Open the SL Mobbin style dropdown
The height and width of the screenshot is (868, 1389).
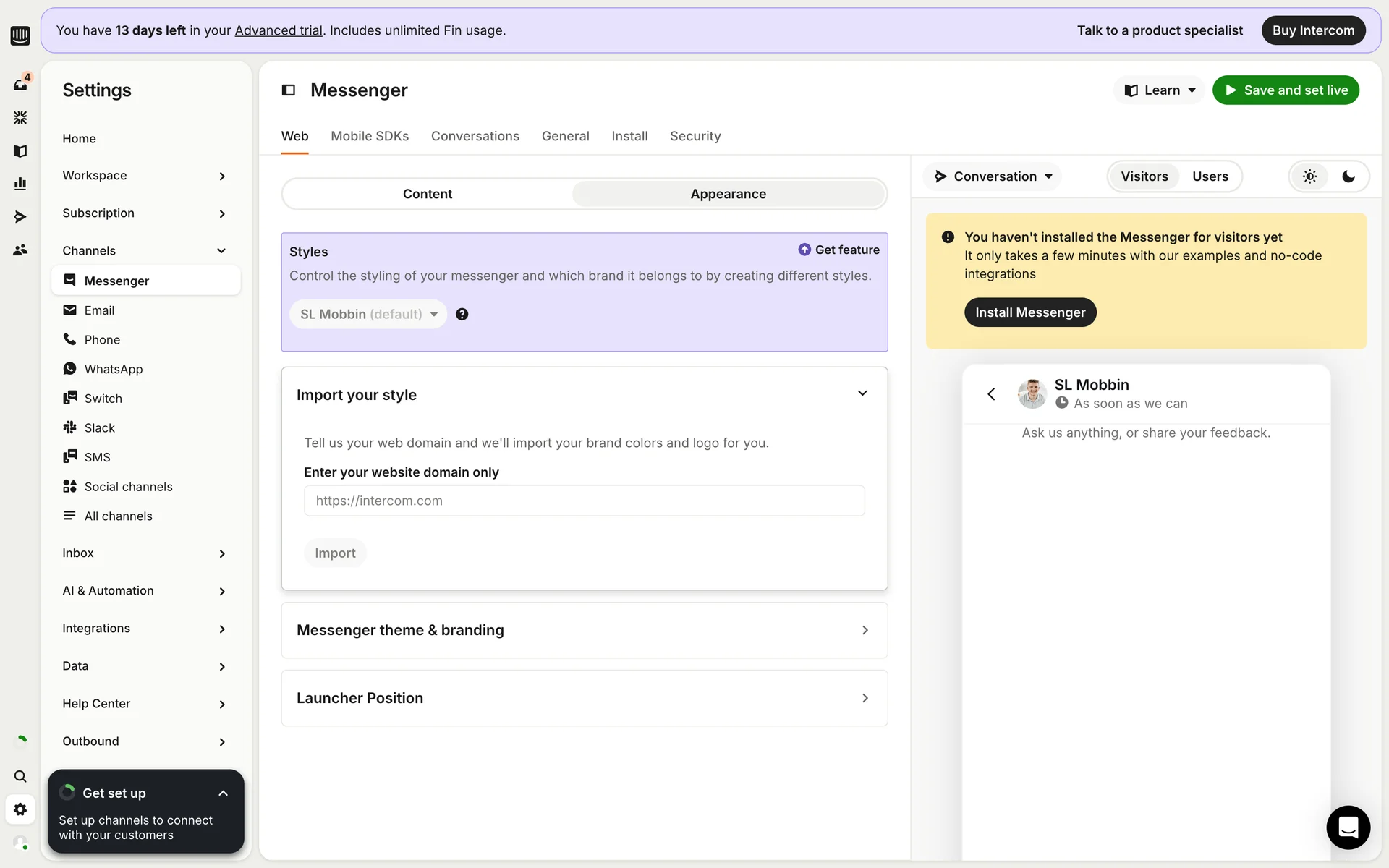point(368,314)
